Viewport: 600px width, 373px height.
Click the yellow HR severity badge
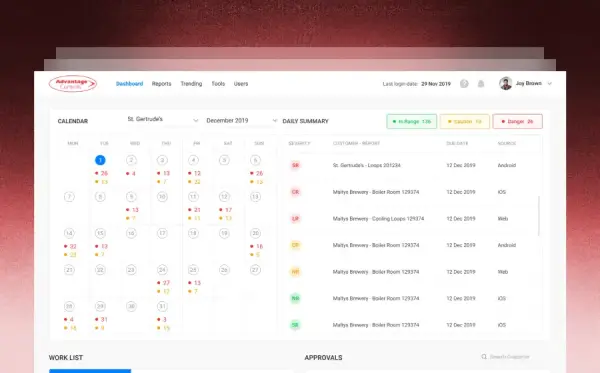[295, 272]
